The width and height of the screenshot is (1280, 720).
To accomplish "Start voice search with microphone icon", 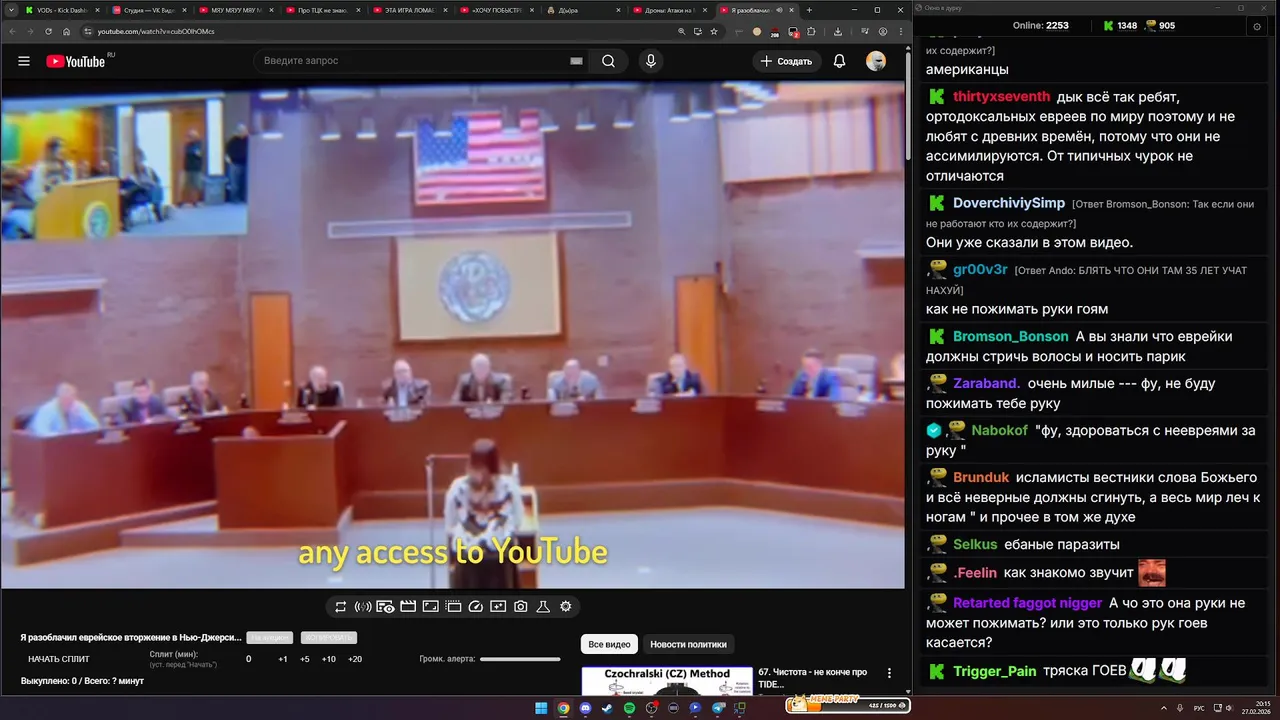I will [651, 61].
